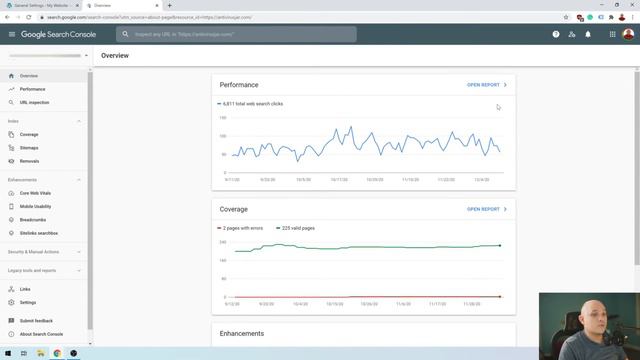Image resolution: width=640 pixels, height=360 pixels.
Task: Click the Sitemaps icon in the sidebar
Action: [x=11, y=148]
